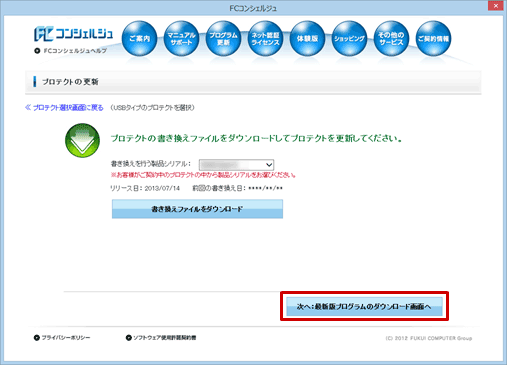
Task: Click 次へ：最新版プログラムのダウンロード画面へ button
Action: tap(364, 306)
